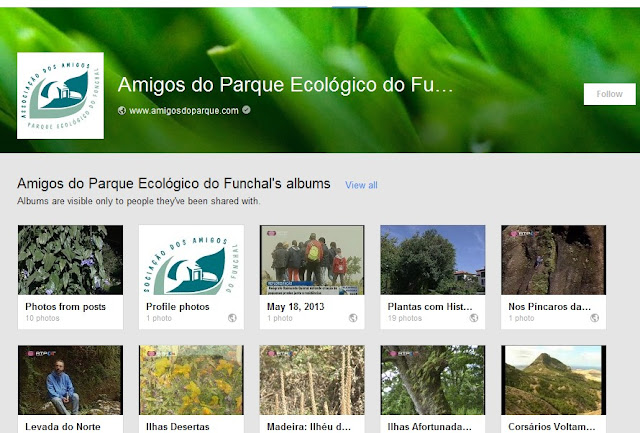Open the Corsários Voltam... album thumbnail
This screenshot has width=640, height=433.
pyautogui.click(x=554, y=380)
